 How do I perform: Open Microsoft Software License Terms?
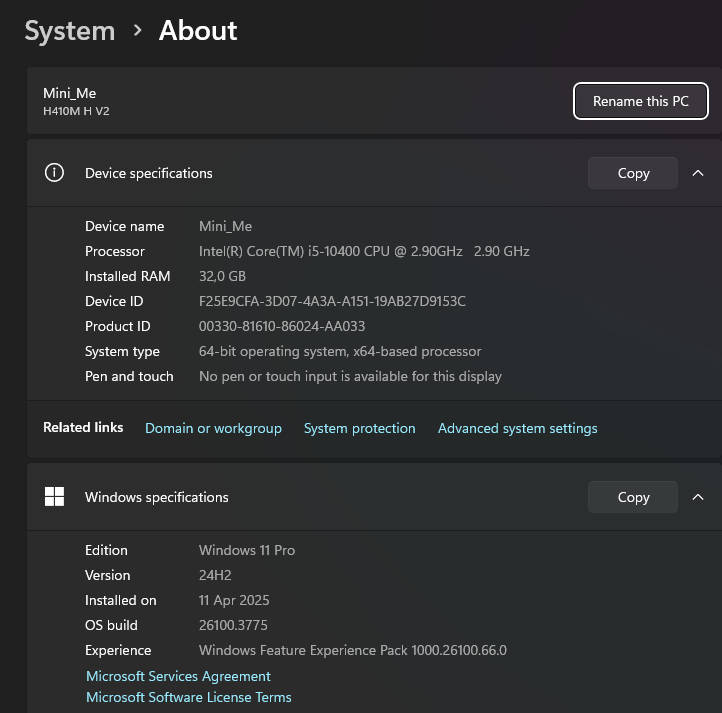click(189, 697)
